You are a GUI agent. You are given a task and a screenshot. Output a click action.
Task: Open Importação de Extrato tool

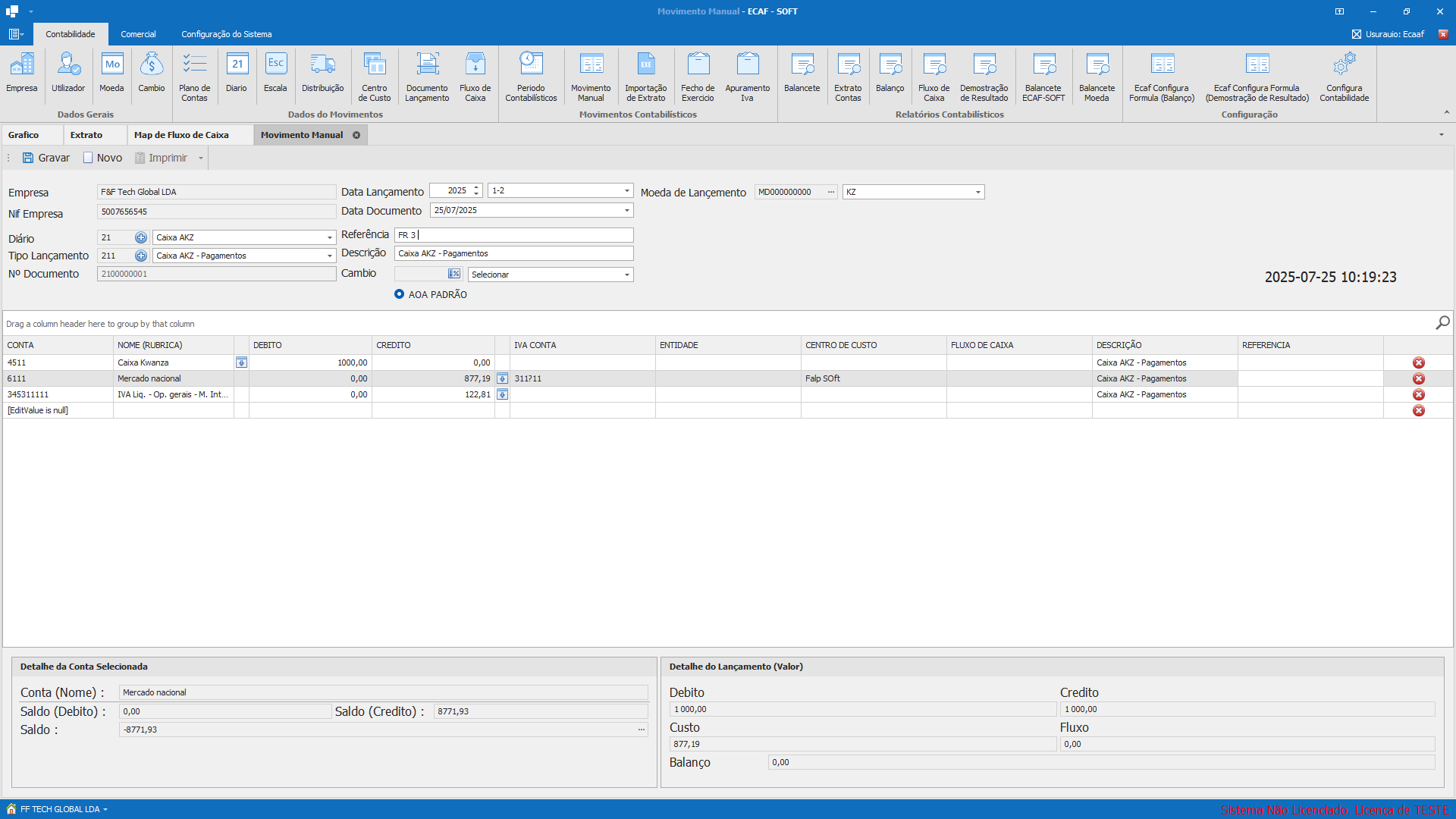point(645,76)
